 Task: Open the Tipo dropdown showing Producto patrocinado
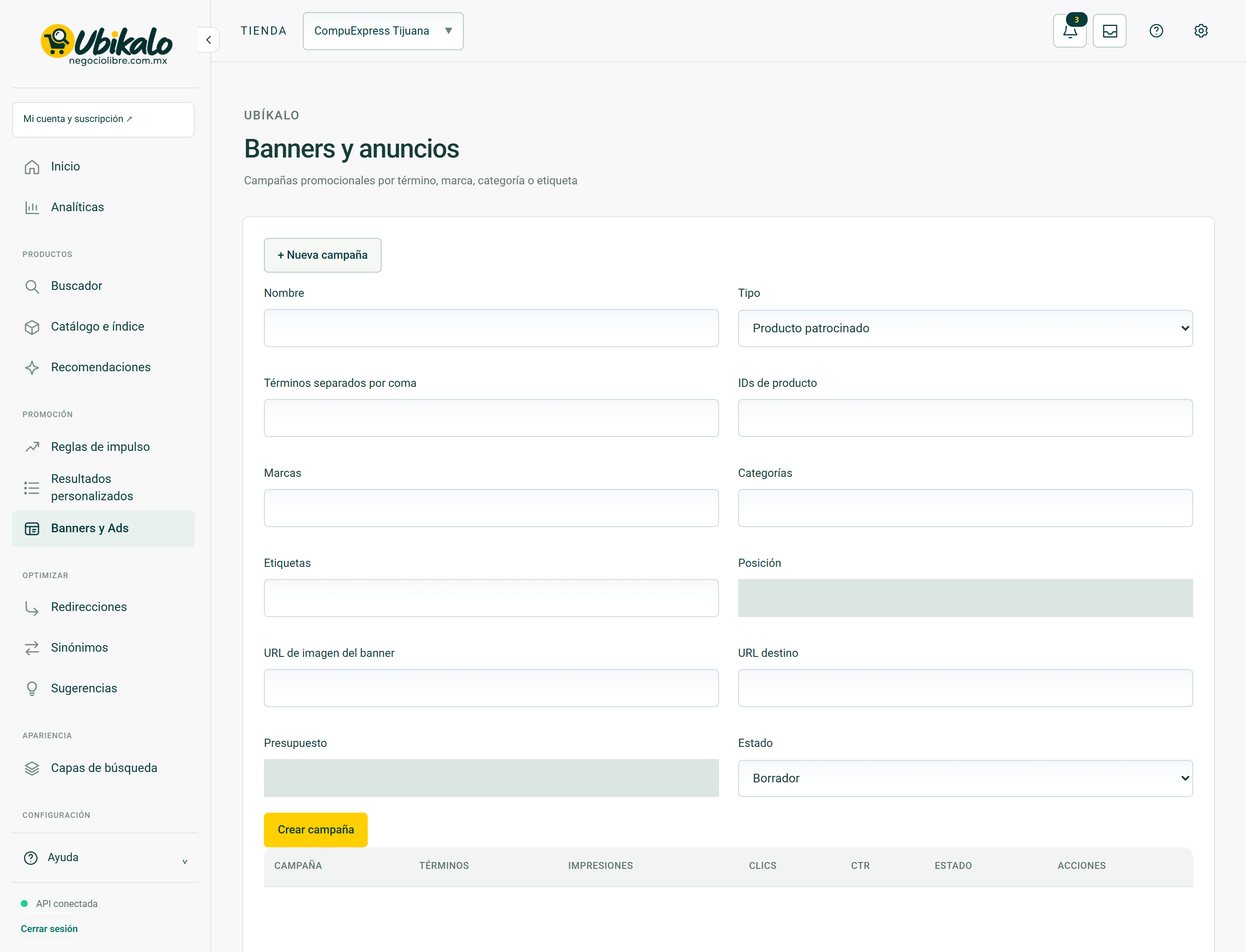[x=965, y=328]
